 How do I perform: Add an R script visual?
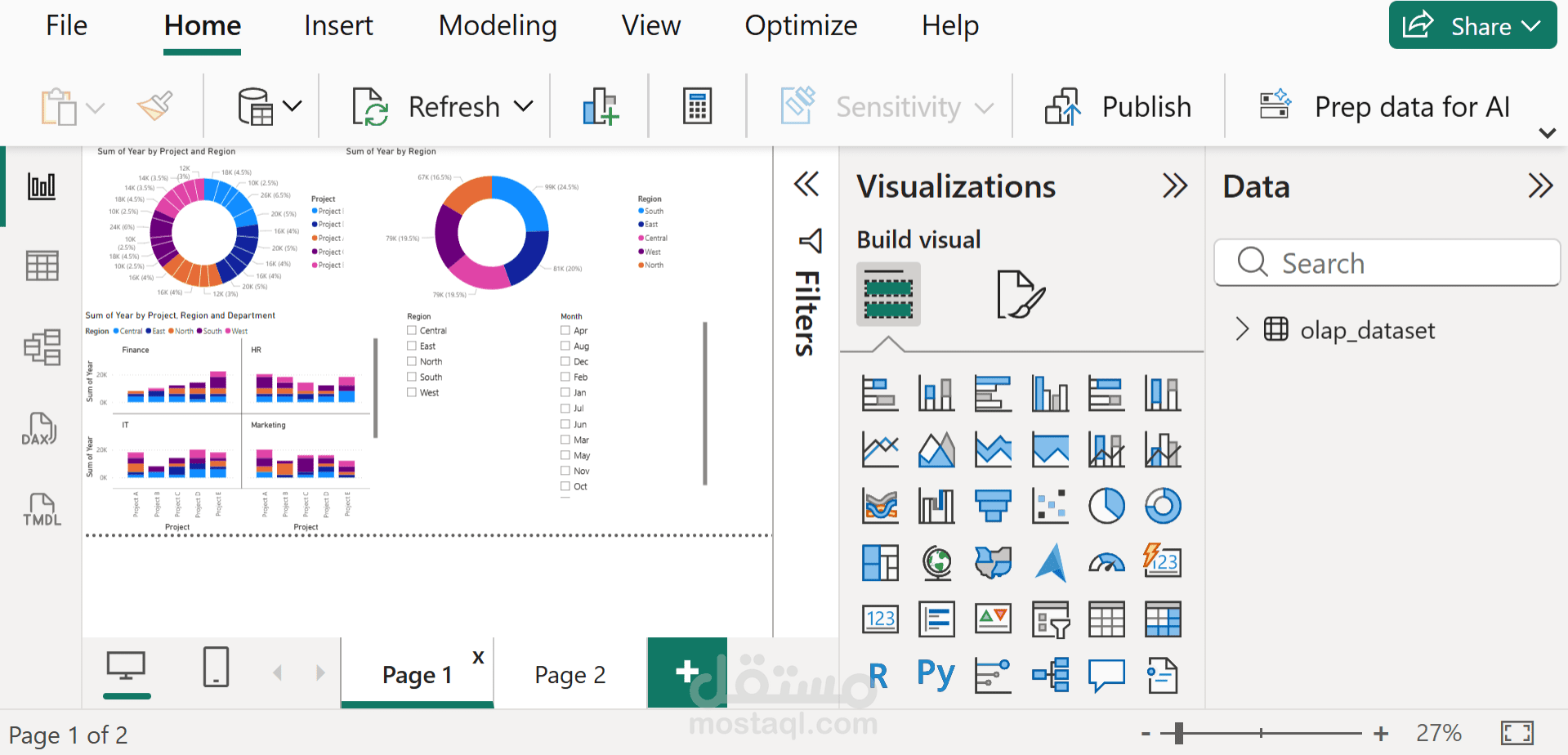(x=878, y=675)
